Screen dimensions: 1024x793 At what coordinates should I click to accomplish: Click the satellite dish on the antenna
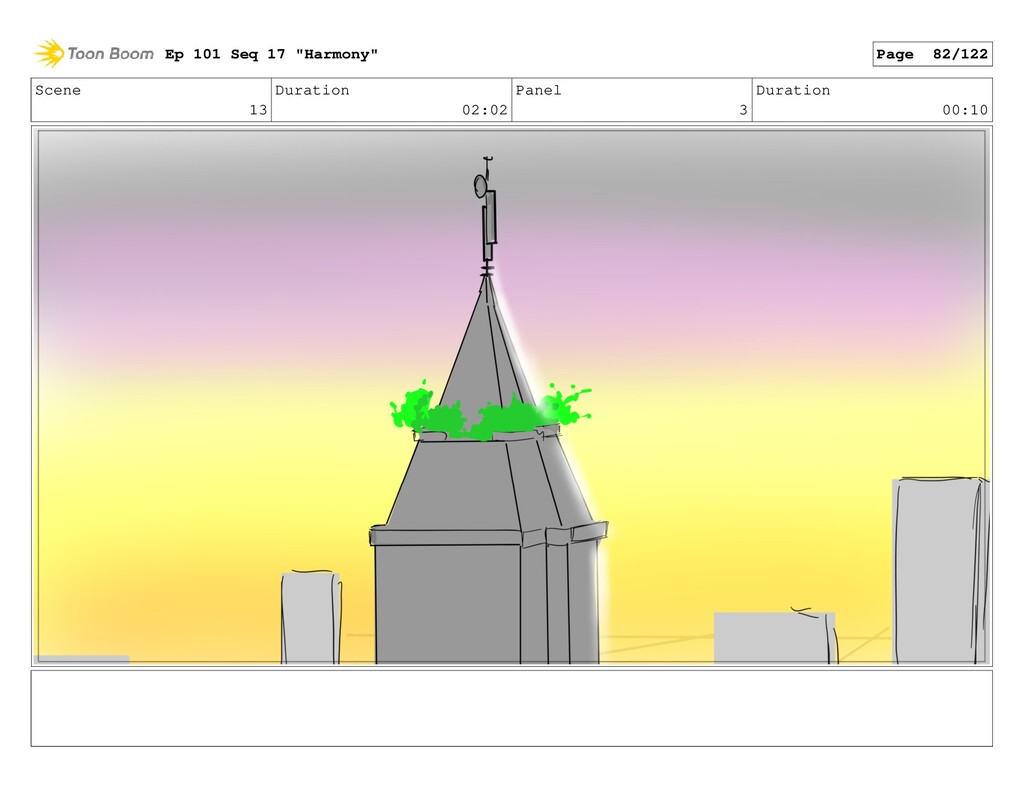point(480,185)
